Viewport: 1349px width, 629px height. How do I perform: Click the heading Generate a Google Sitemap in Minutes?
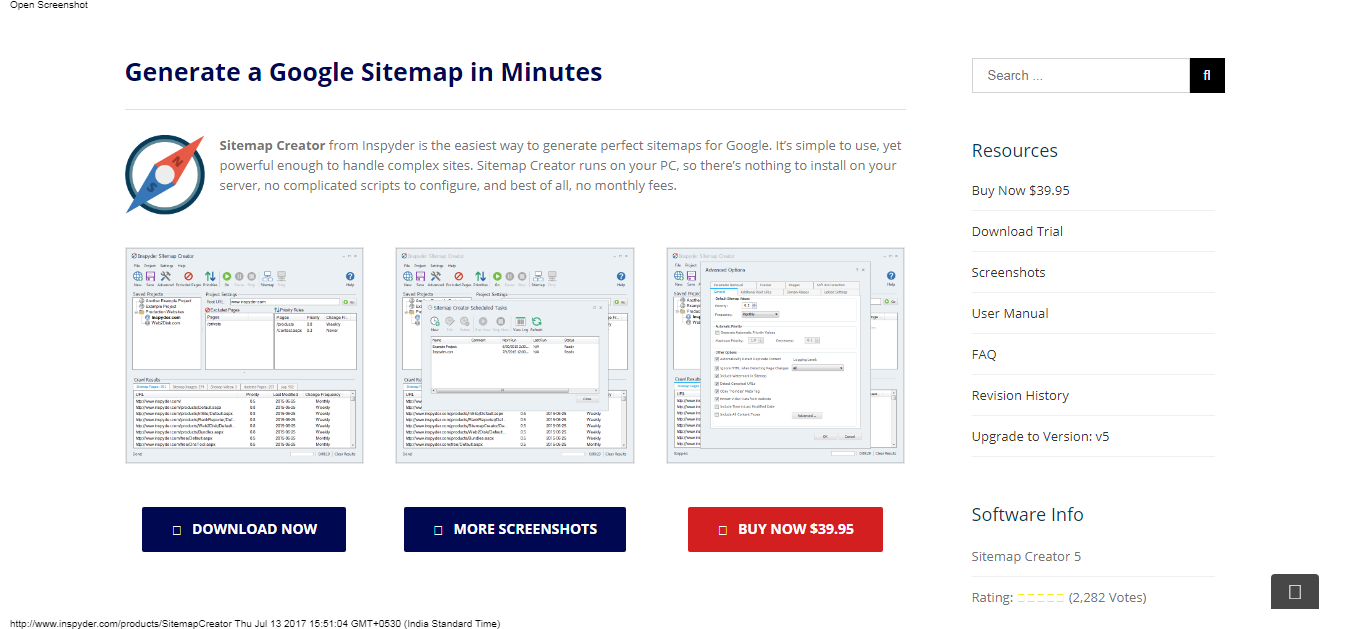click(363, 72)
